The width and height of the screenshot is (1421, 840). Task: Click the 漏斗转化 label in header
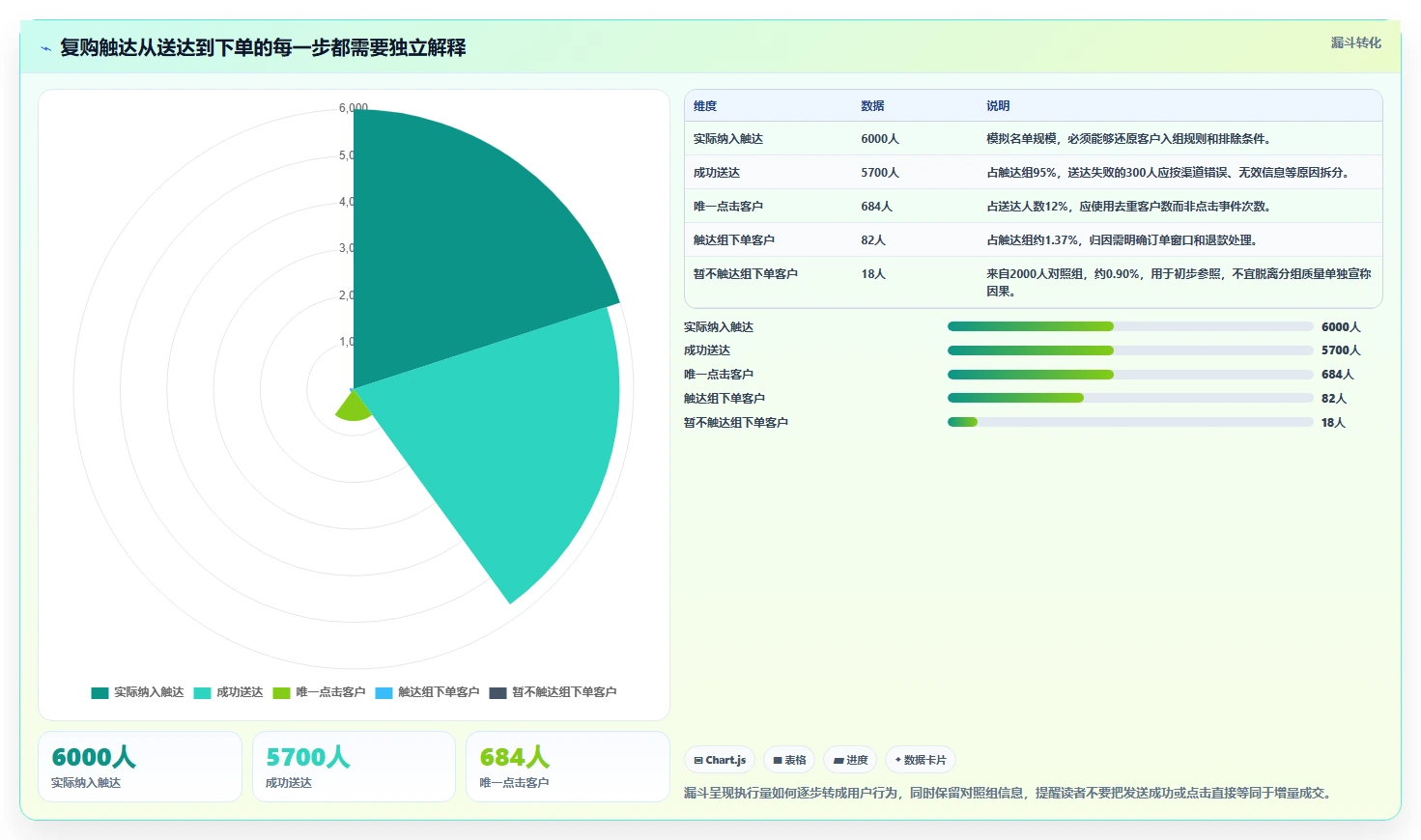(1355, 42)
